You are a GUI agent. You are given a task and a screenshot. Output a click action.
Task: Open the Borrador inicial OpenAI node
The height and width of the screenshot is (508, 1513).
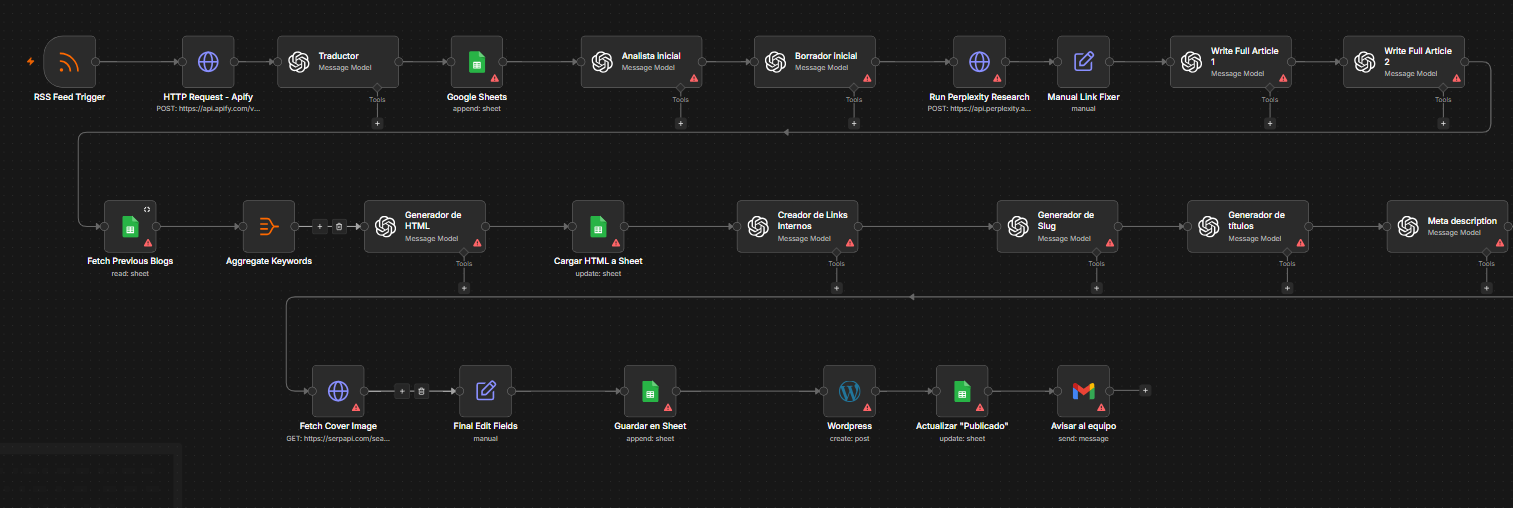point(814,62)
